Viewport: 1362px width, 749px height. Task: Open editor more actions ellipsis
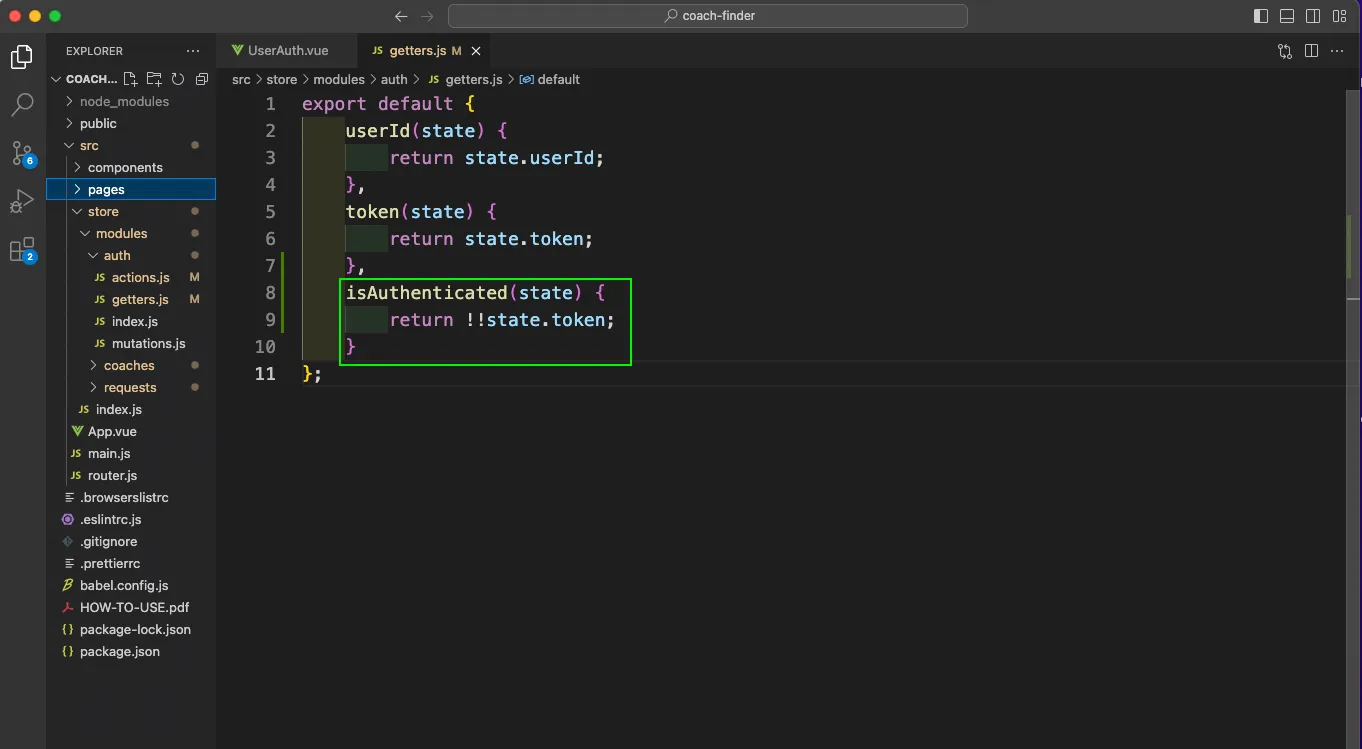1337,51
